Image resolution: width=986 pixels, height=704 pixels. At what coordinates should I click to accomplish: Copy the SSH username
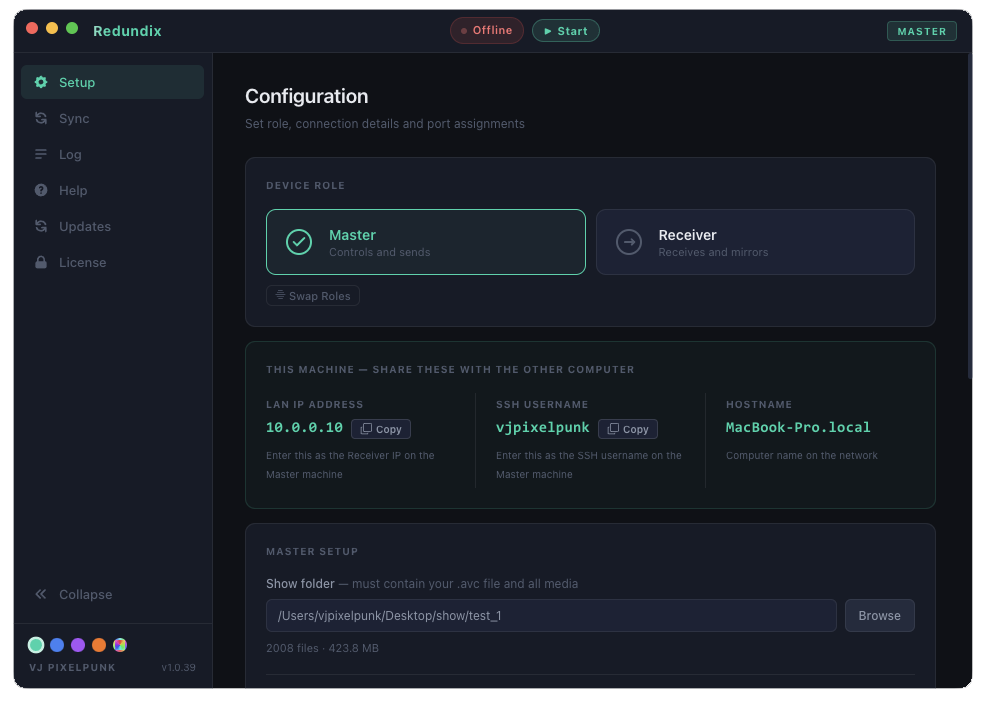point(628,429)
